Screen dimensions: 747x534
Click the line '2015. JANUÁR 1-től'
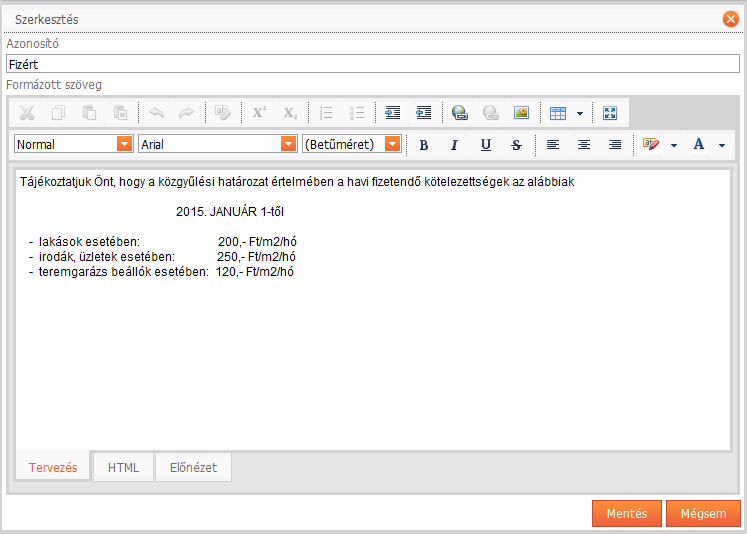click(x=230, y=212)
